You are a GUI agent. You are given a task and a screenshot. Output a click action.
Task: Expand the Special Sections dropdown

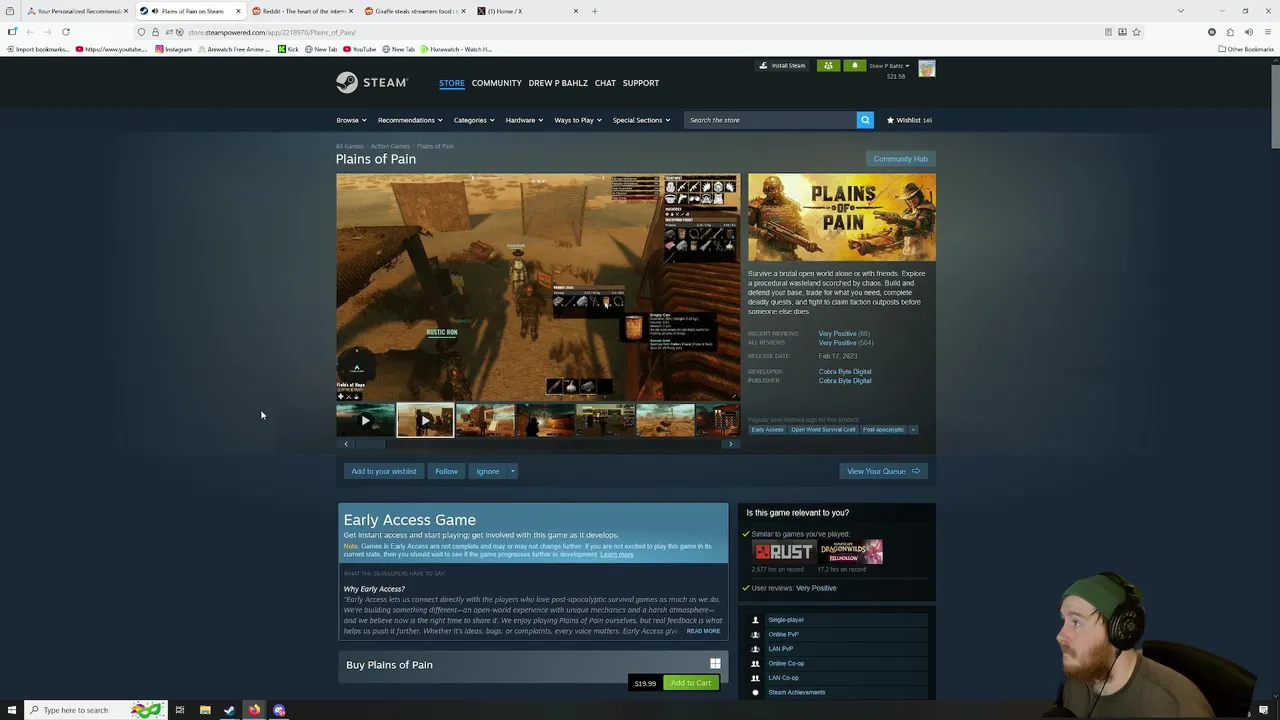click(x=641, y=120)
